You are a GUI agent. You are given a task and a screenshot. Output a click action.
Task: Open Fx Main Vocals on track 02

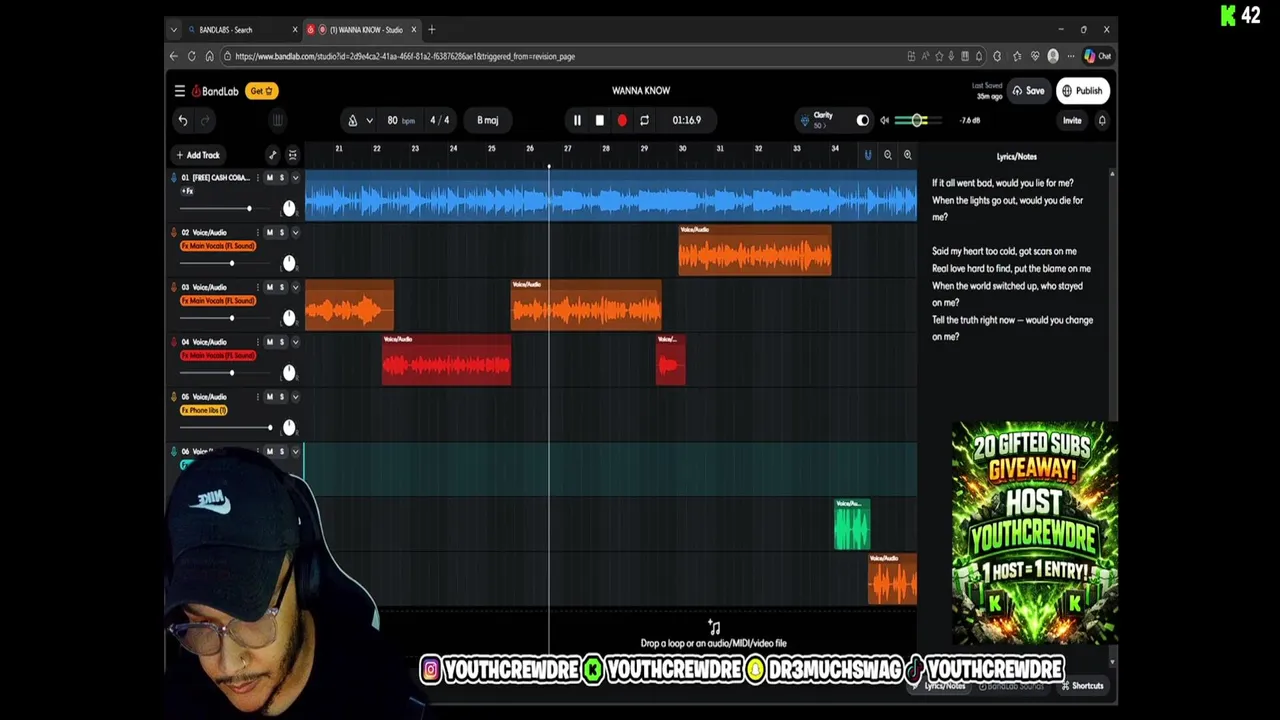pos(218,246)
